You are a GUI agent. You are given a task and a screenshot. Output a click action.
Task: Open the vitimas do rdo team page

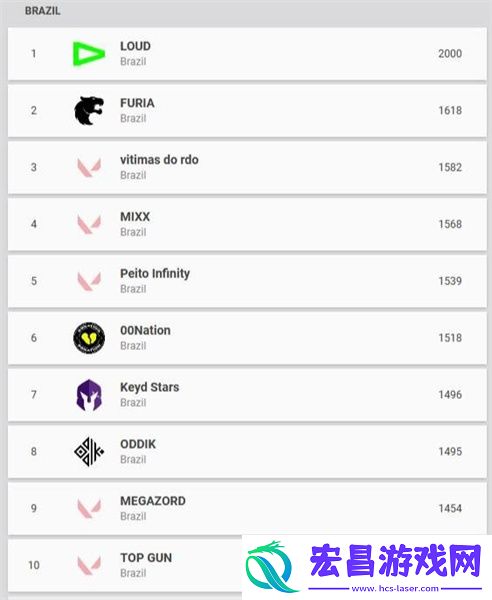click(159, 160)
